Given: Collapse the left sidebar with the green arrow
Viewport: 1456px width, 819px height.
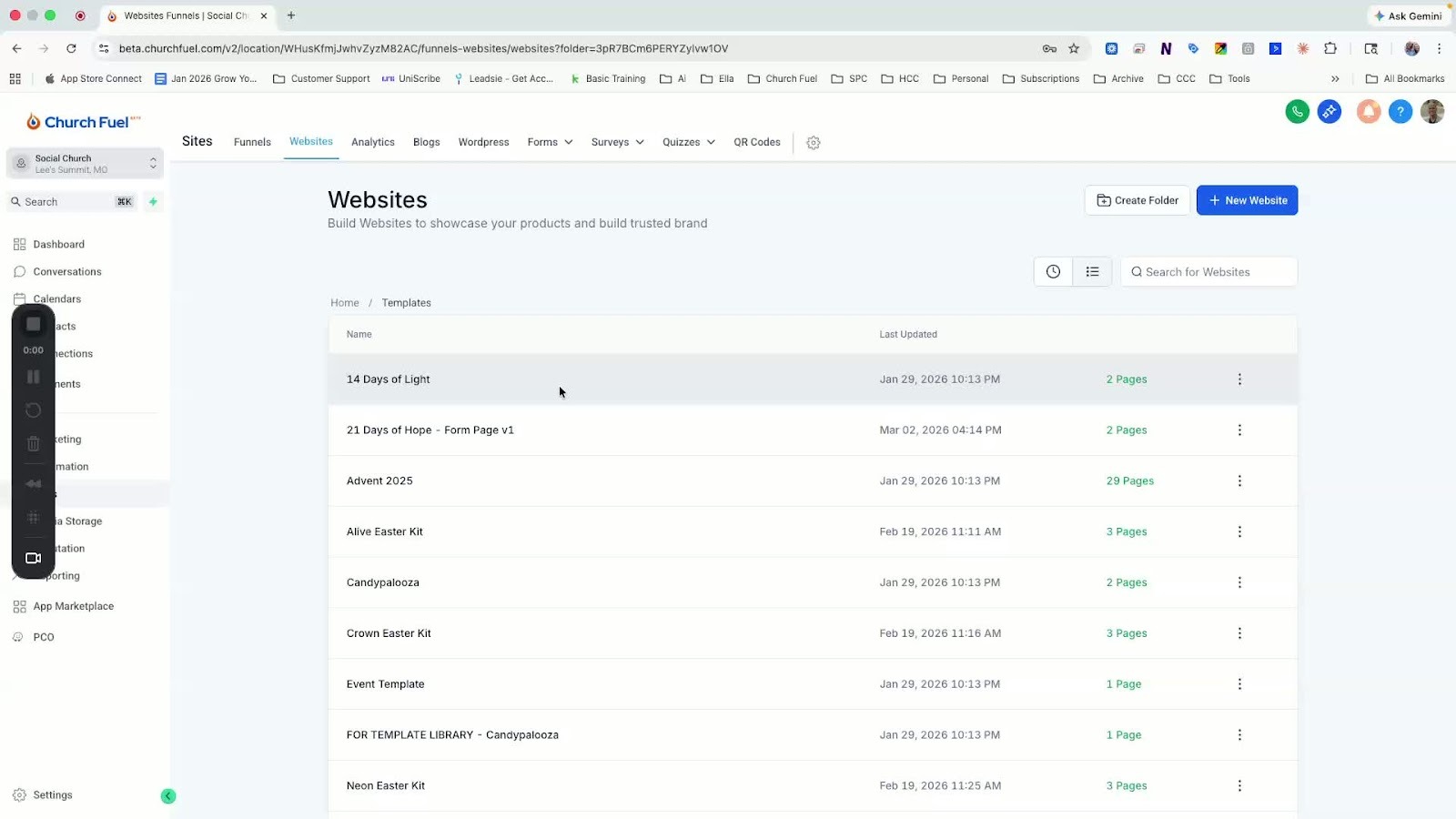Looking at the screenshot, I should point(168,796).
